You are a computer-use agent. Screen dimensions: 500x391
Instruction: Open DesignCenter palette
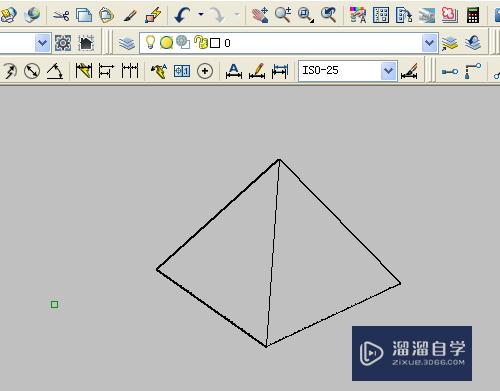381,15
